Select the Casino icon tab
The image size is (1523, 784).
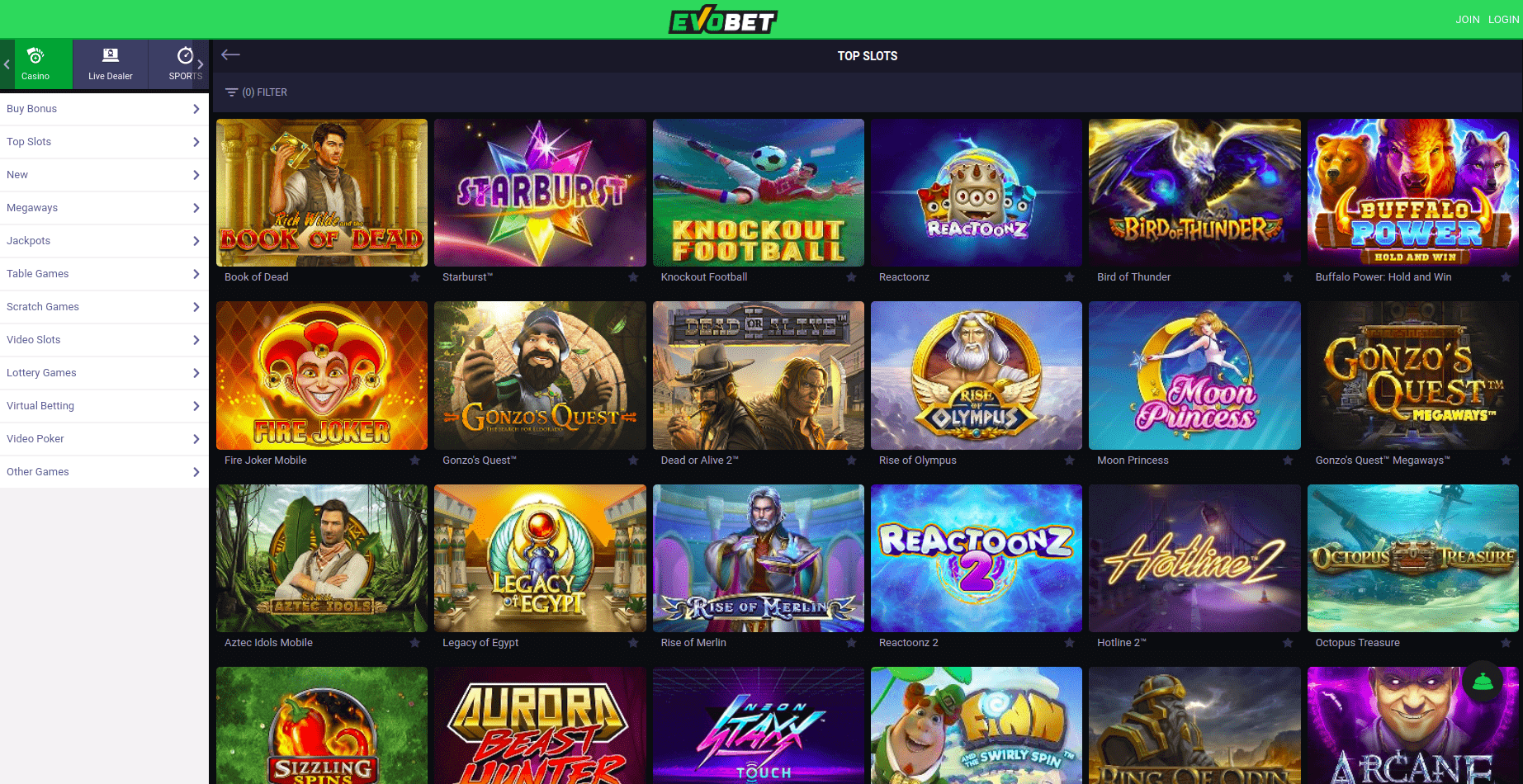[35, 64]
